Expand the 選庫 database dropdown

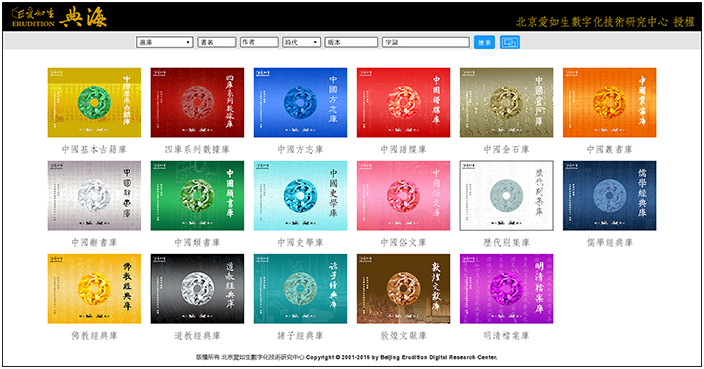coord(165,42)
